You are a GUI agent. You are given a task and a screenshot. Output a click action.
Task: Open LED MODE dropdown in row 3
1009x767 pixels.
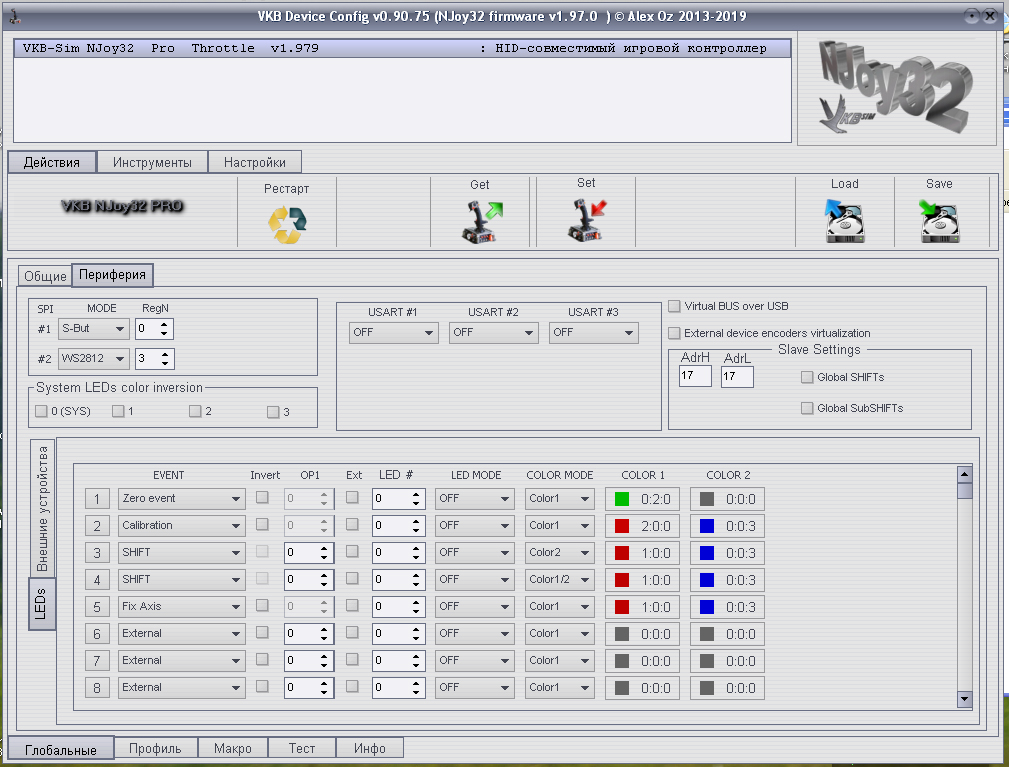pos(475,553)
